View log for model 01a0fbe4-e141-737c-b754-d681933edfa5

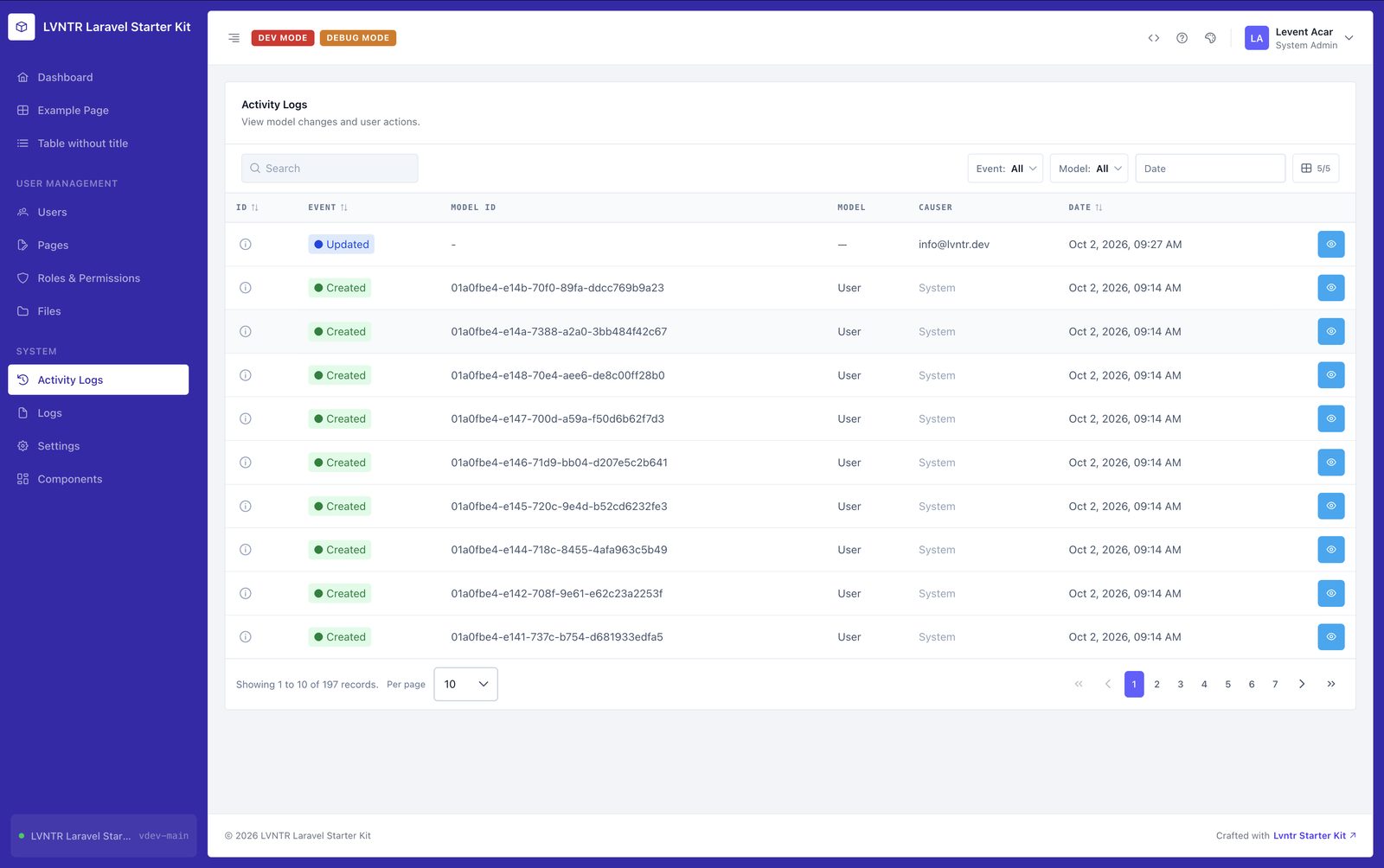pyautogui.click(x=1330, y=637)
